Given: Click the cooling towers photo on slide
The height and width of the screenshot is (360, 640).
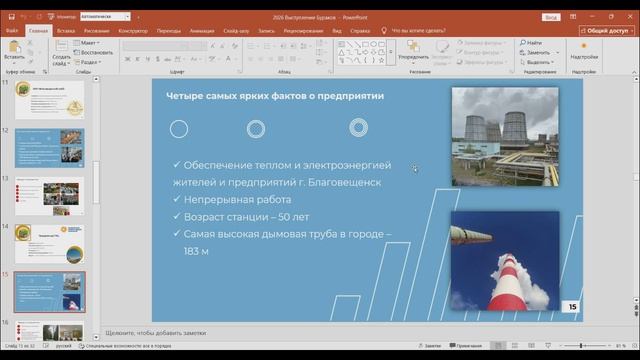Looking at the screenshot, I should click(x=505, y=137).
